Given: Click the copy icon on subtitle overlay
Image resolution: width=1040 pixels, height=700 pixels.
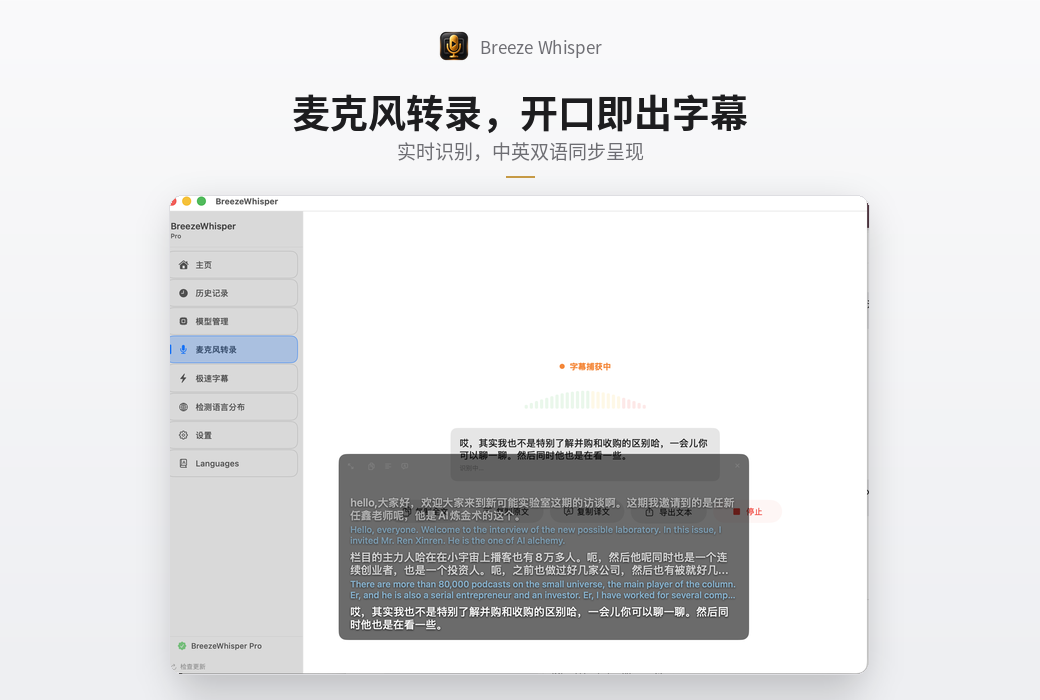Looking at the screenshot, I should click(371, 466).
